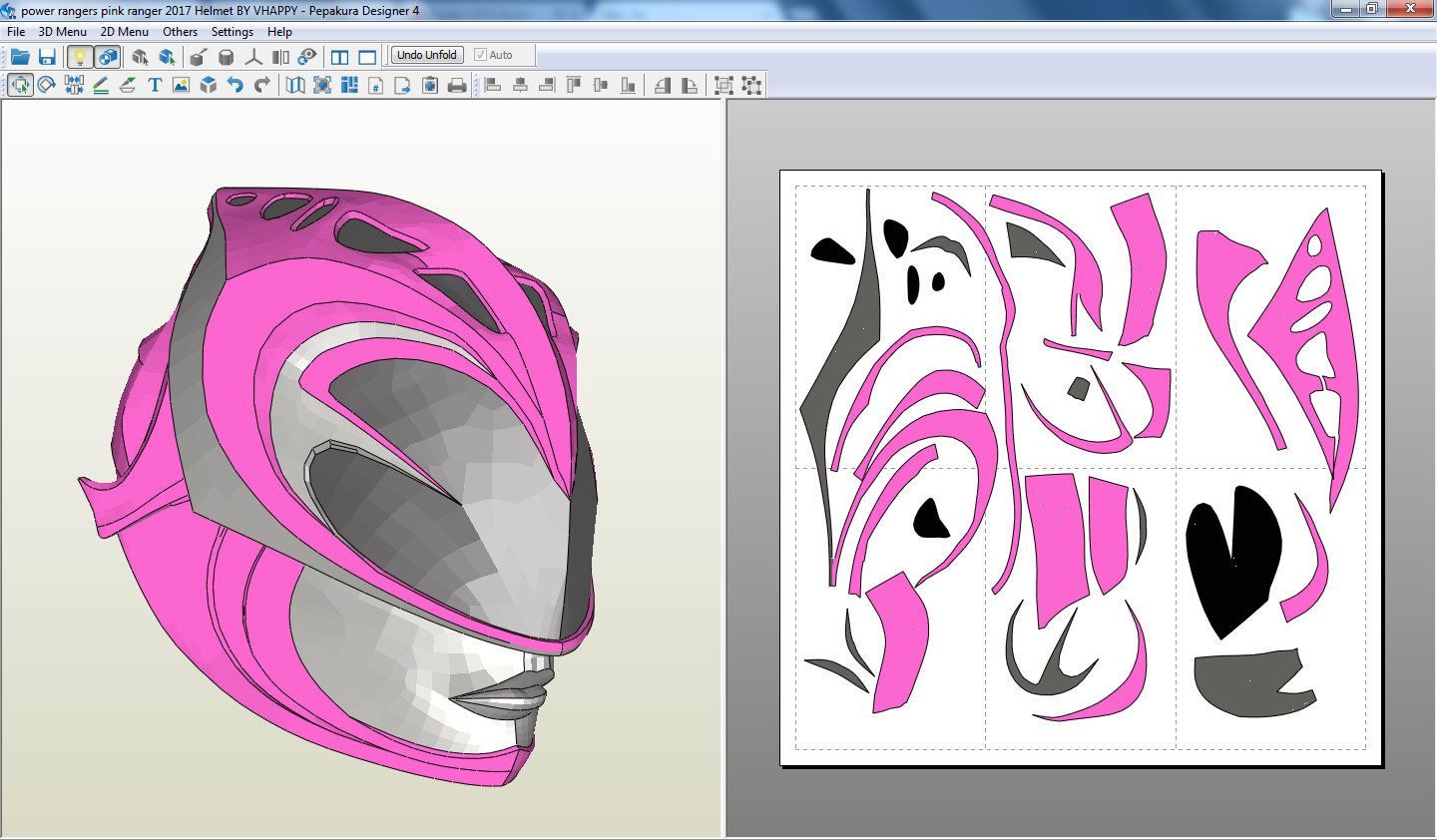Select the Text insertion tool
The height and width of the screenshot is (840, 1437).
154,85
